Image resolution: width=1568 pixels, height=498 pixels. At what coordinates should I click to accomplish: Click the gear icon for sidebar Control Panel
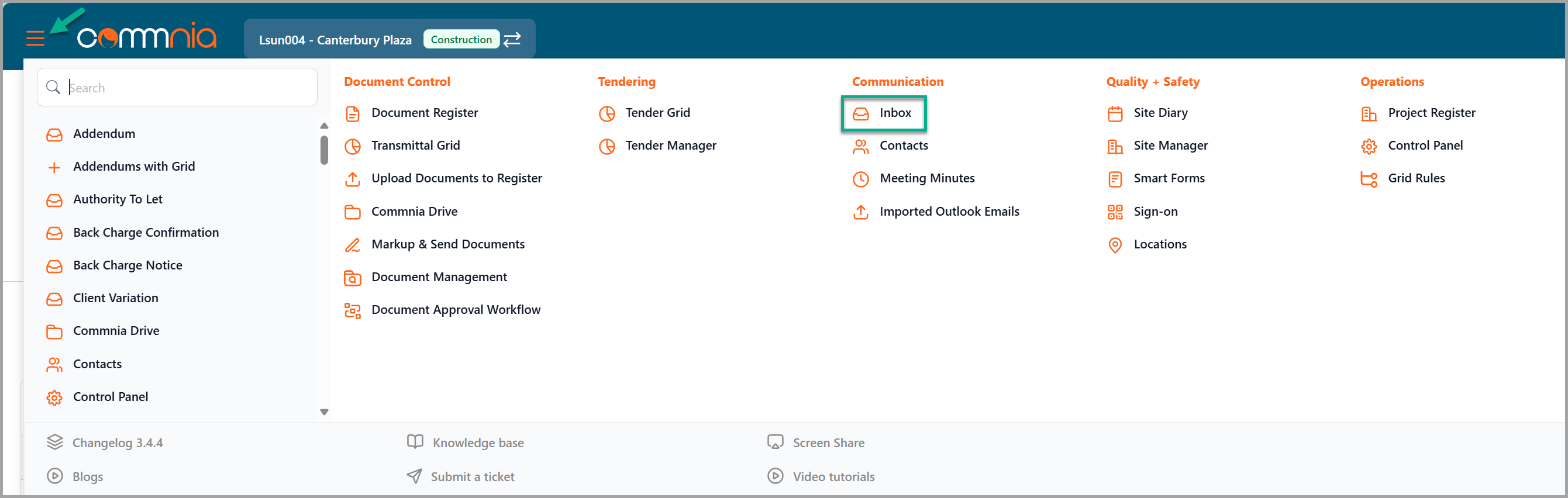[54, 397]
